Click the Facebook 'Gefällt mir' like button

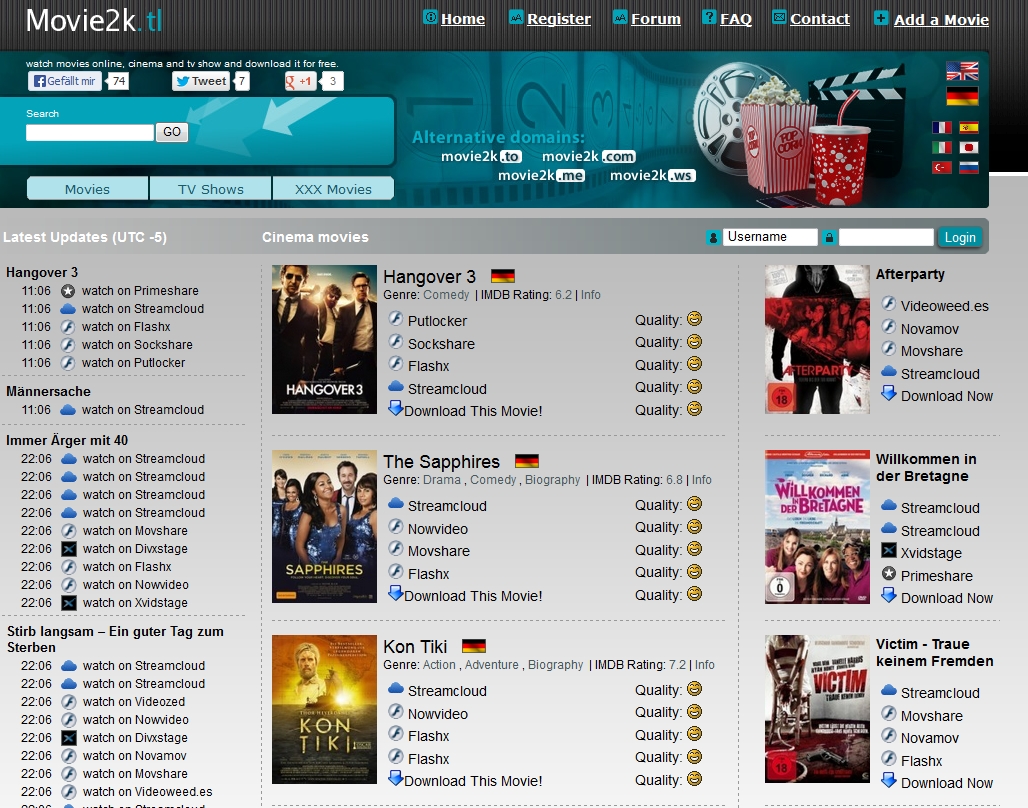pyautogui.click(x=65, y=81)
